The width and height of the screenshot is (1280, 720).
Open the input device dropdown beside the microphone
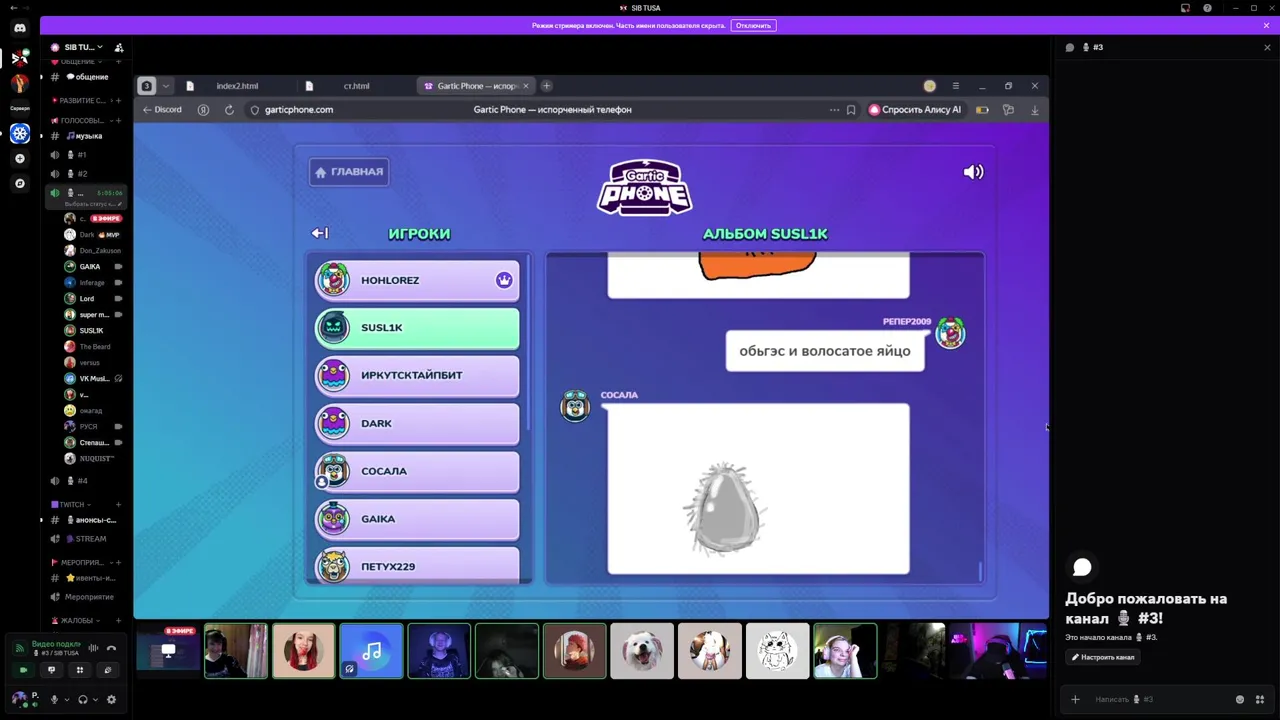click(66, 699)
